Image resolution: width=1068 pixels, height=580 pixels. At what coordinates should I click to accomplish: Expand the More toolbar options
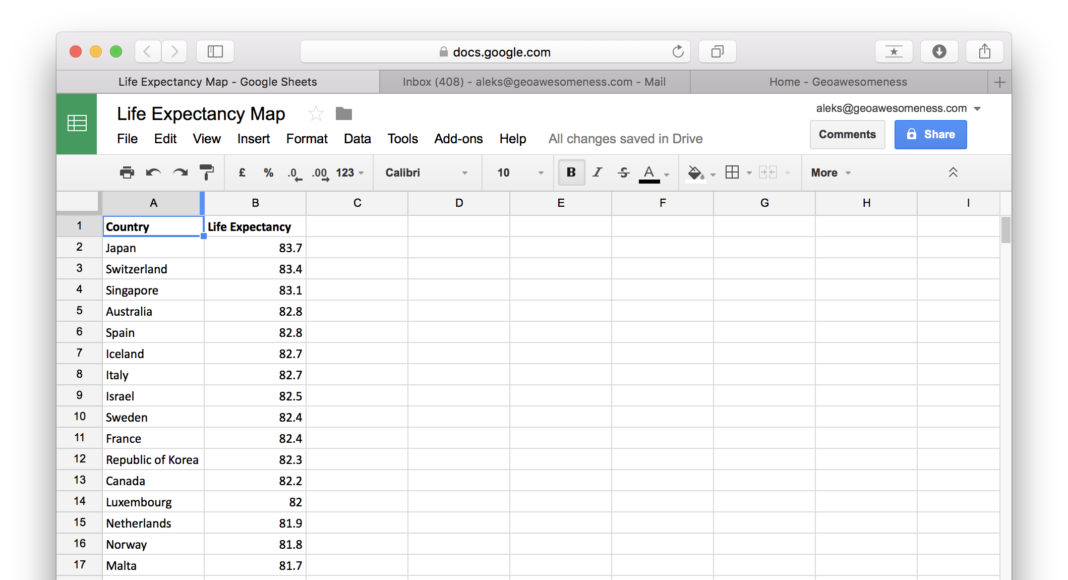pos(830,173)
